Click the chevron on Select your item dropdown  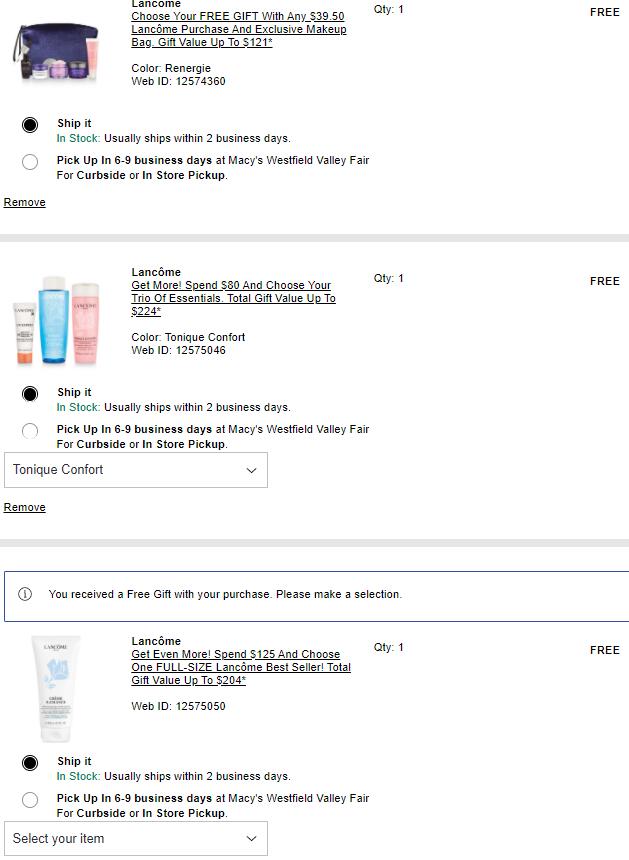point(251,839)
